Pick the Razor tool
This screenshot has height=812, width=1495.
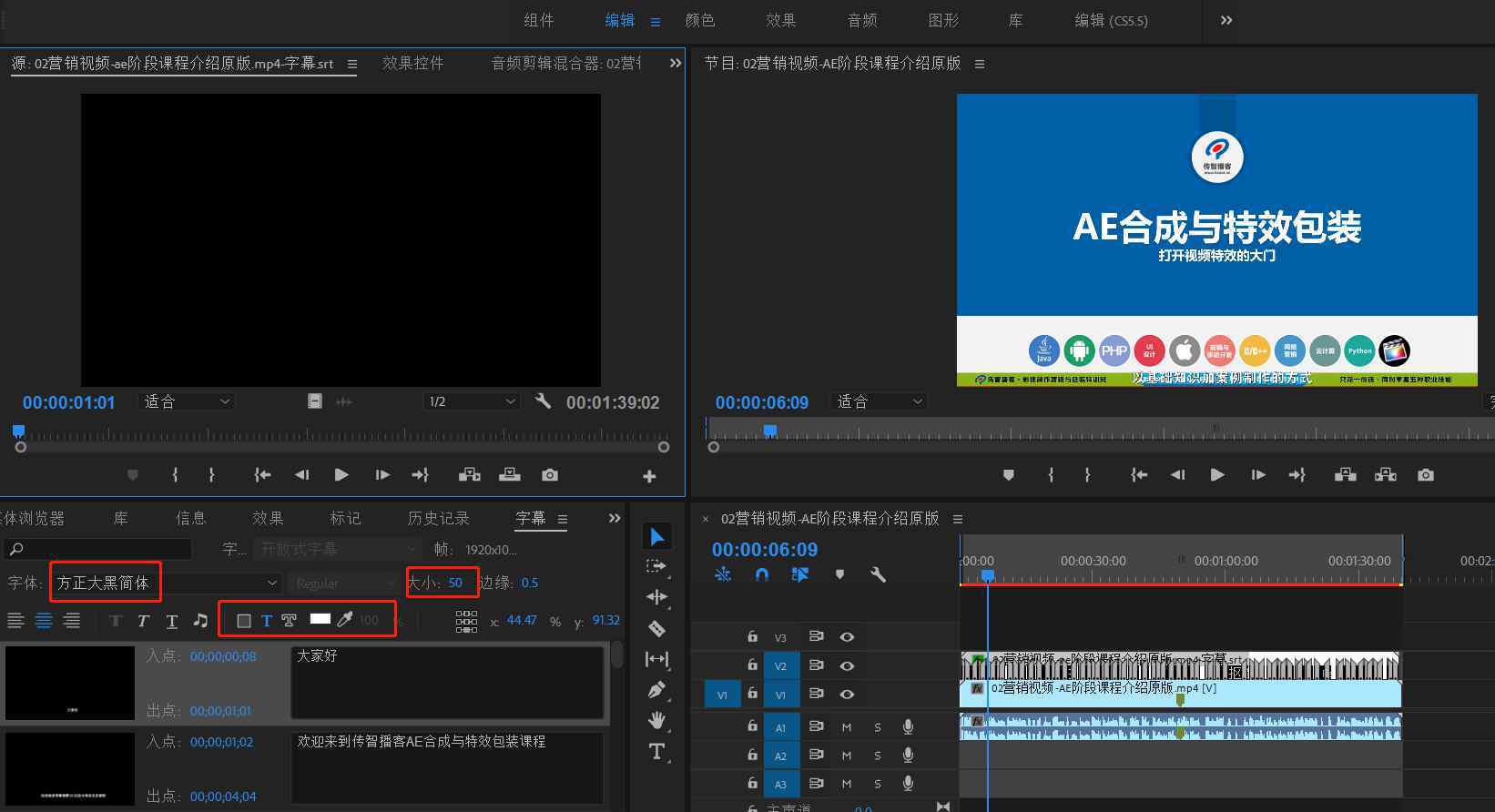point(656,628)
